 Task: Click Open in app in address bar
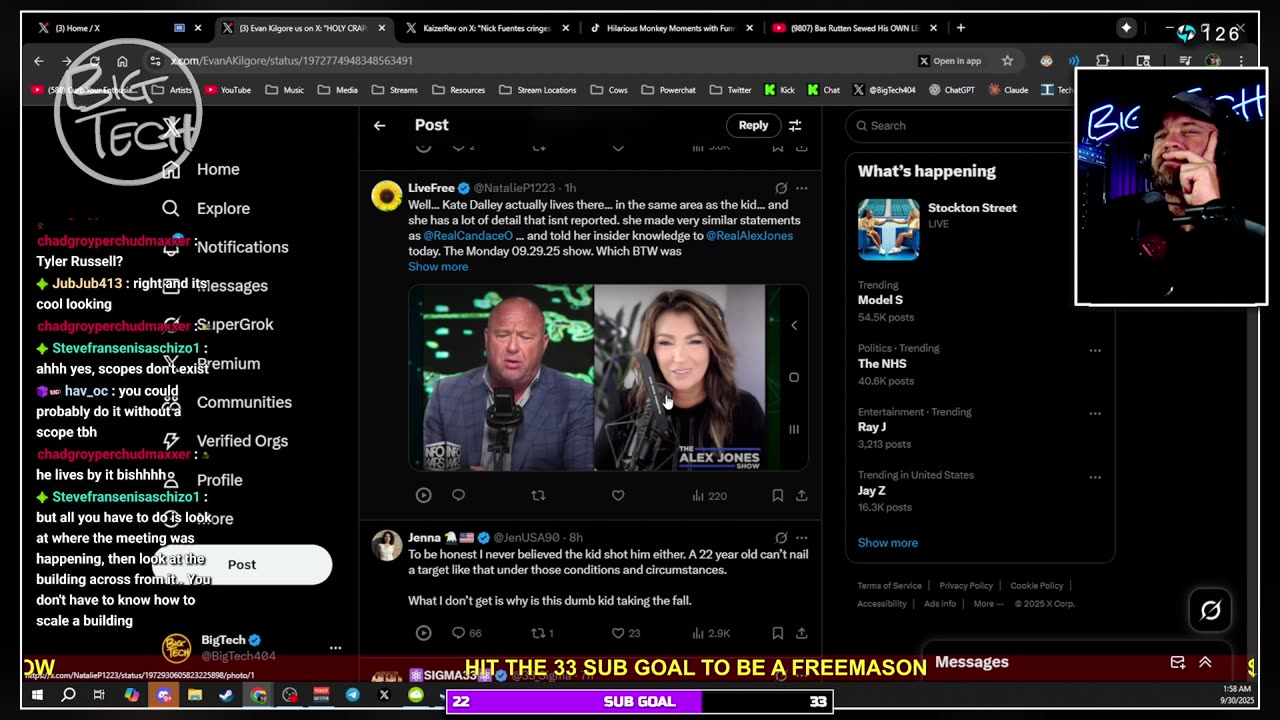click(949, 61)
